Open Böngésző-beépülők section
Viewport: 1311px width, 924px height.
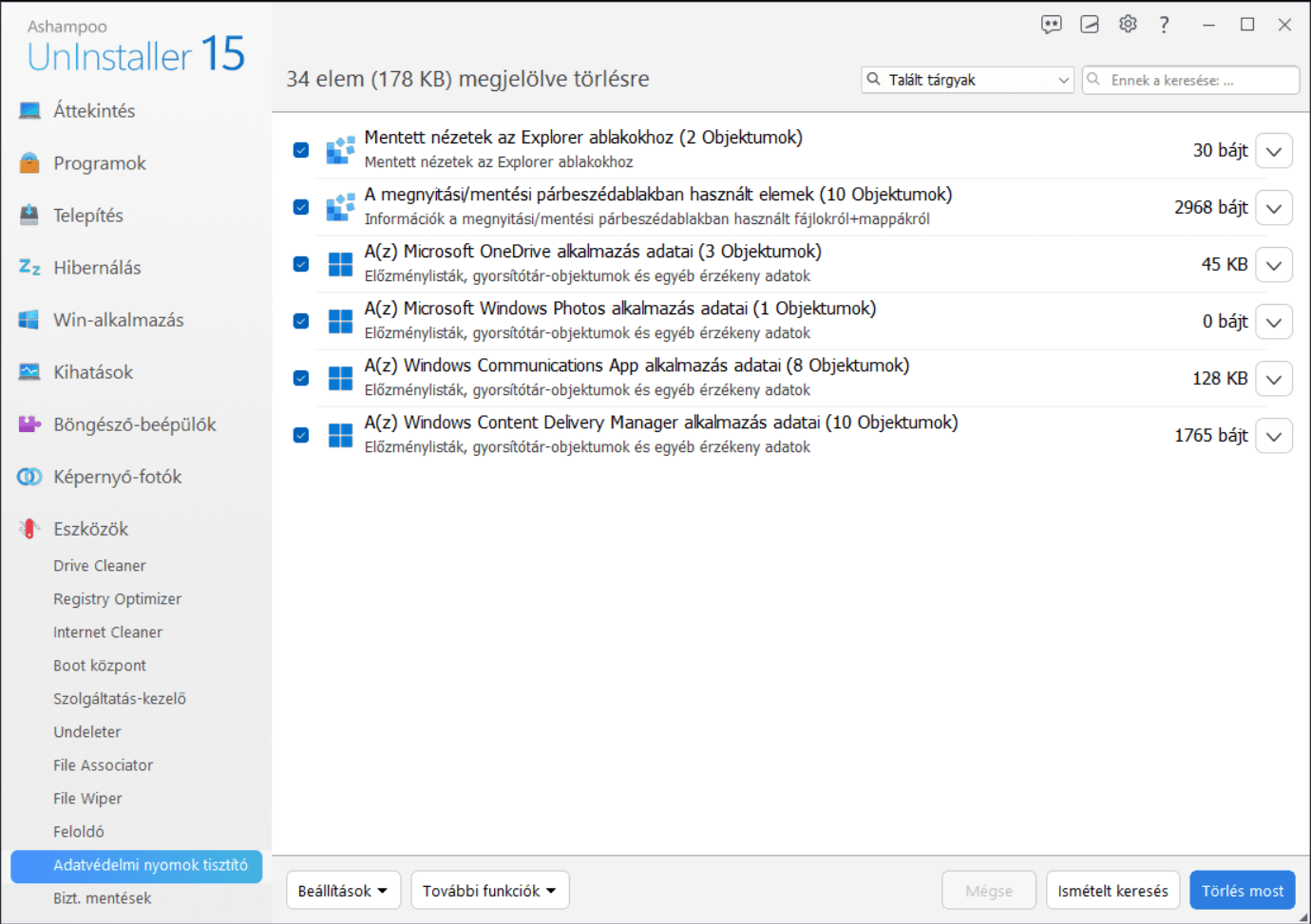pyautogui.click(x=136, y=424)
